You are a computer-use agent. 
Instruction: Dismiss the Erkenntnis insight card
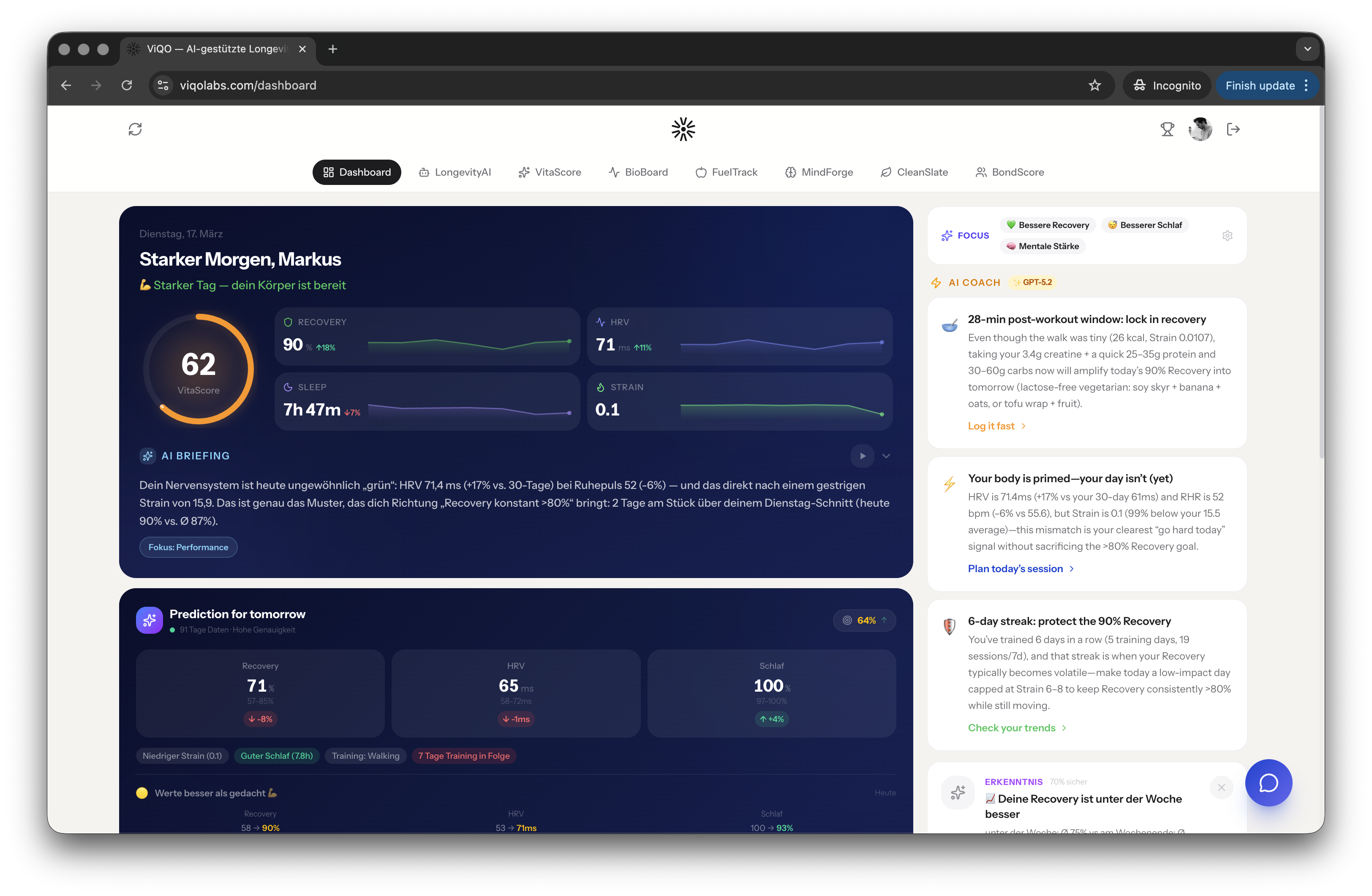(x=1221, y=787)
